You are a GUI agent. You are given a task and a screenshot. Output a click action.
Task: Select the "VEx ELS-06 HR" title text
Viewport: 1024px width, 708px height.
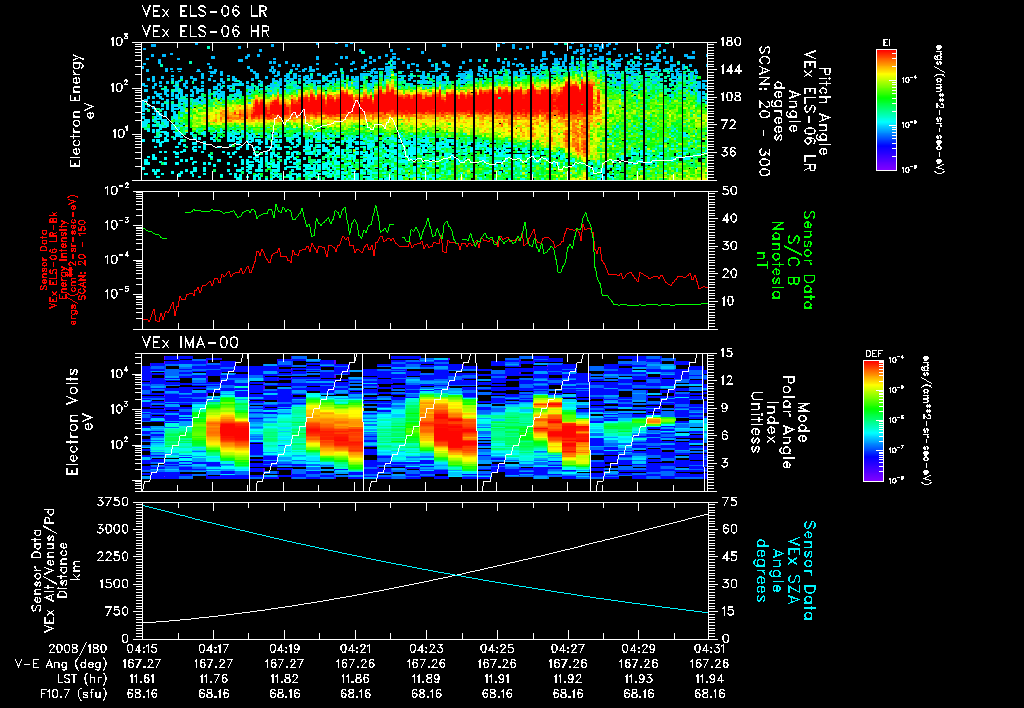pyautogui.click(x=206, y=31)
